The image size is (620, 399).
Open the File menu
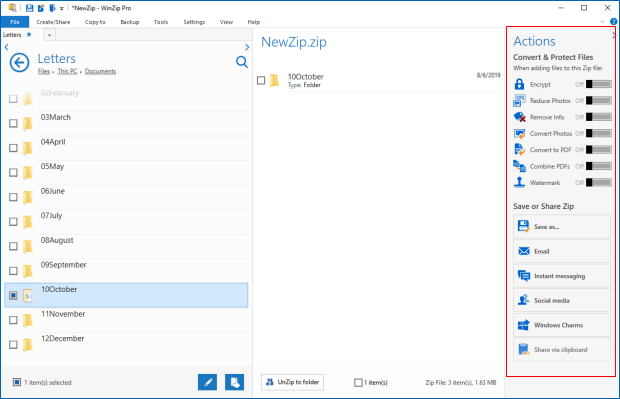click(x=15, y=22)
